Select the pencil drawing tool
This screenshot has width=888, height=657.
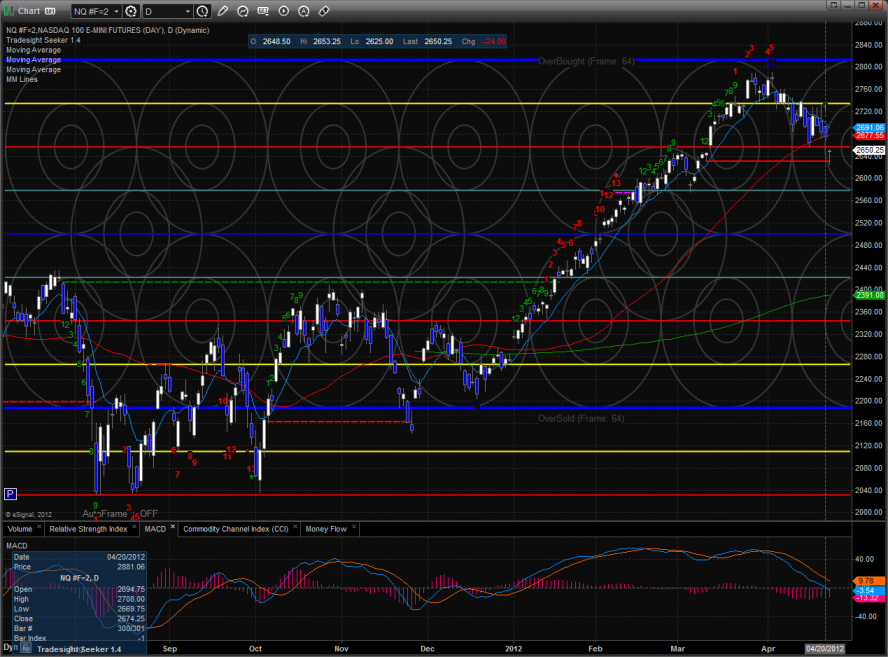[223, 11]
